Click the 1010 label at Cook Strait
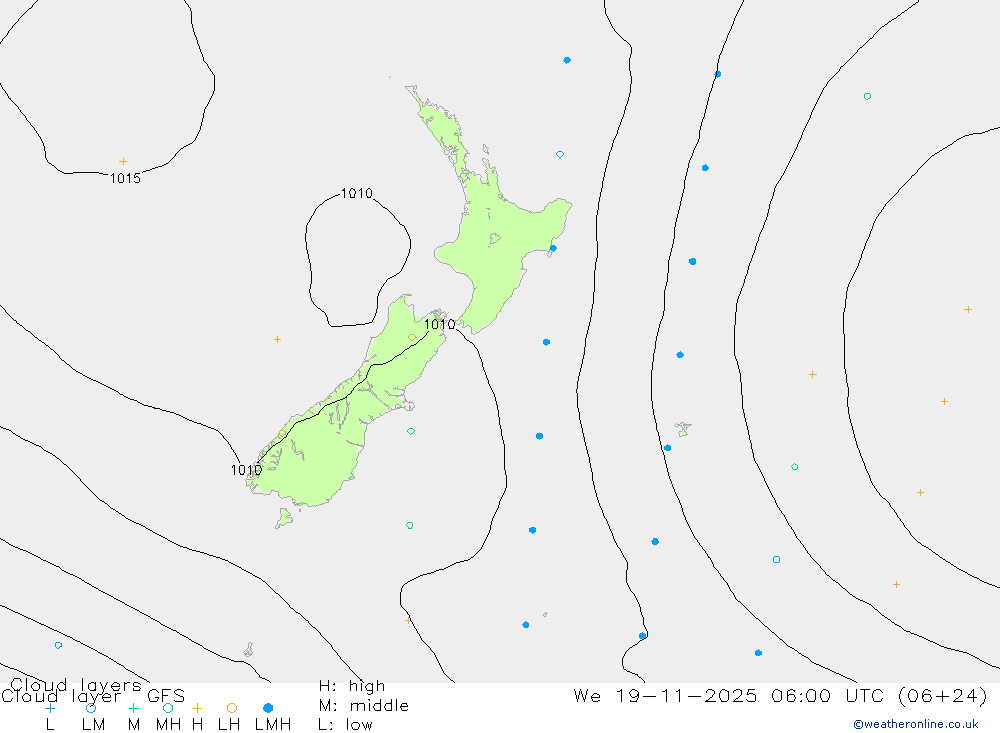Viewport: 1000px width, 733px height. [439, 324]
